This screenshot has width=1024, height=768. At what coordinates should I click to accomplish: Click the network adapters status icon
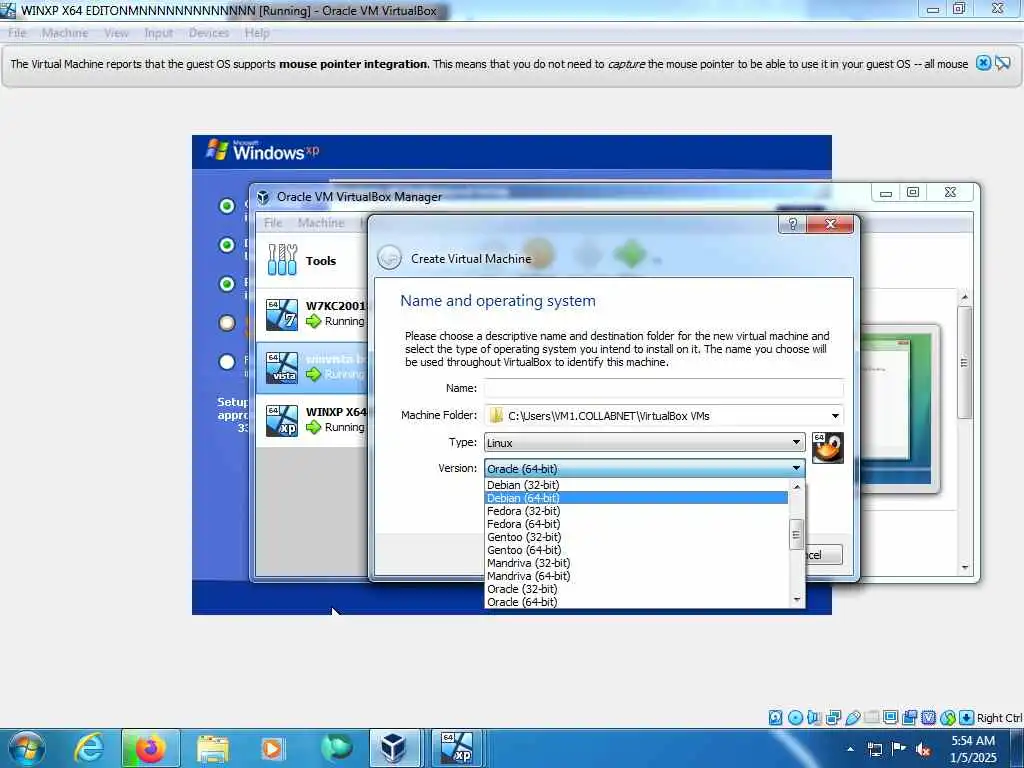833,718
